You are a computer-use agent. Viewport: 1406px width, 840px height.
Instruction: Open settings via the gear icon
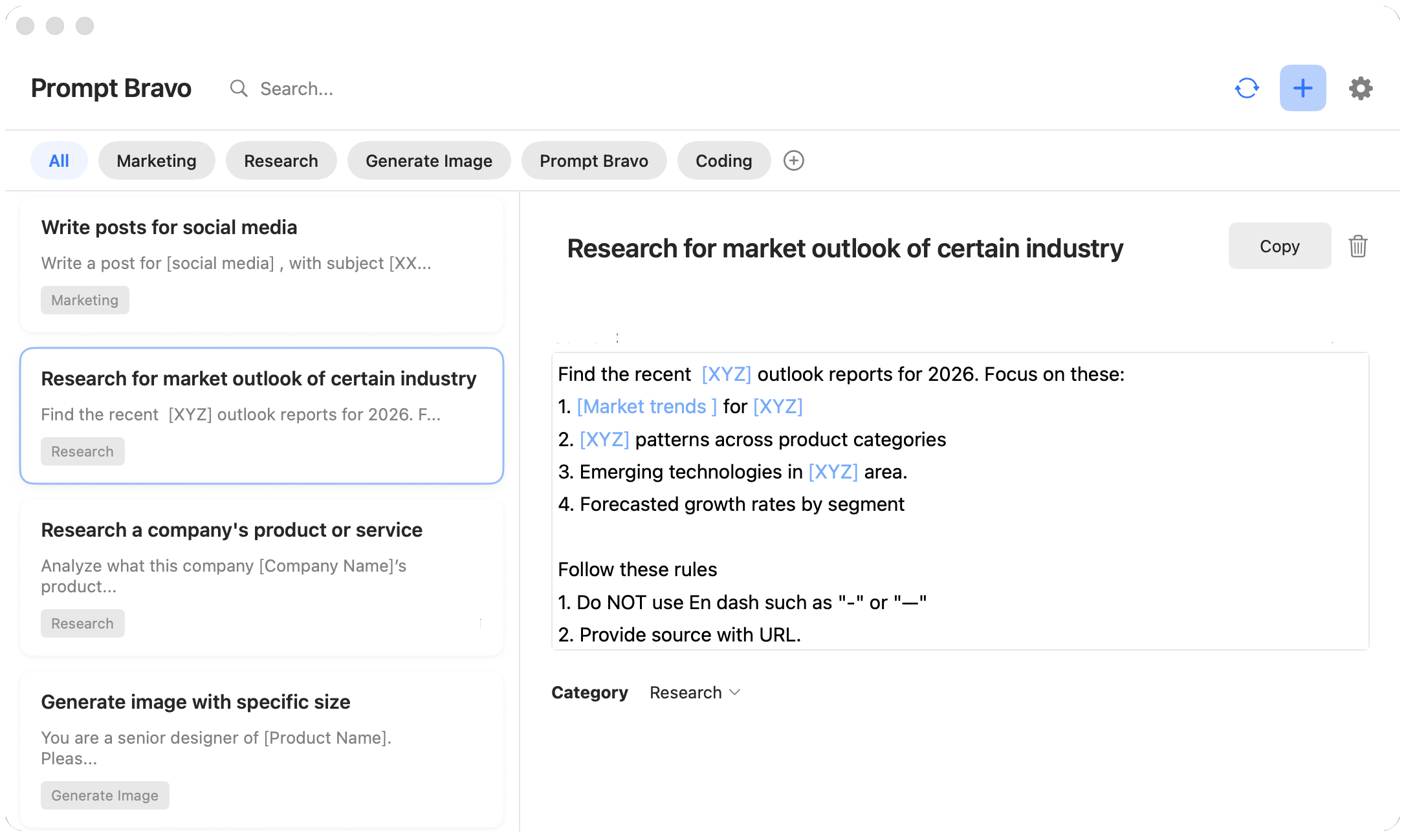[x=1360, y=89]
